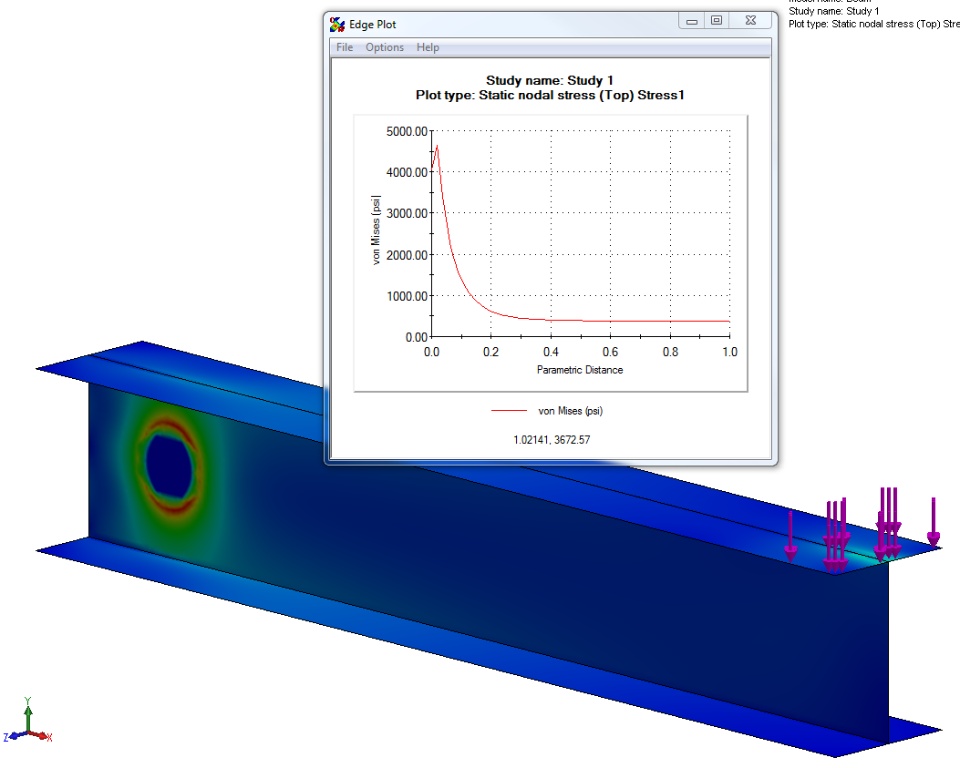This screenshot has width=960, height=768.
Task: Minimize the Edge Plot window
Action: [692, 21]
